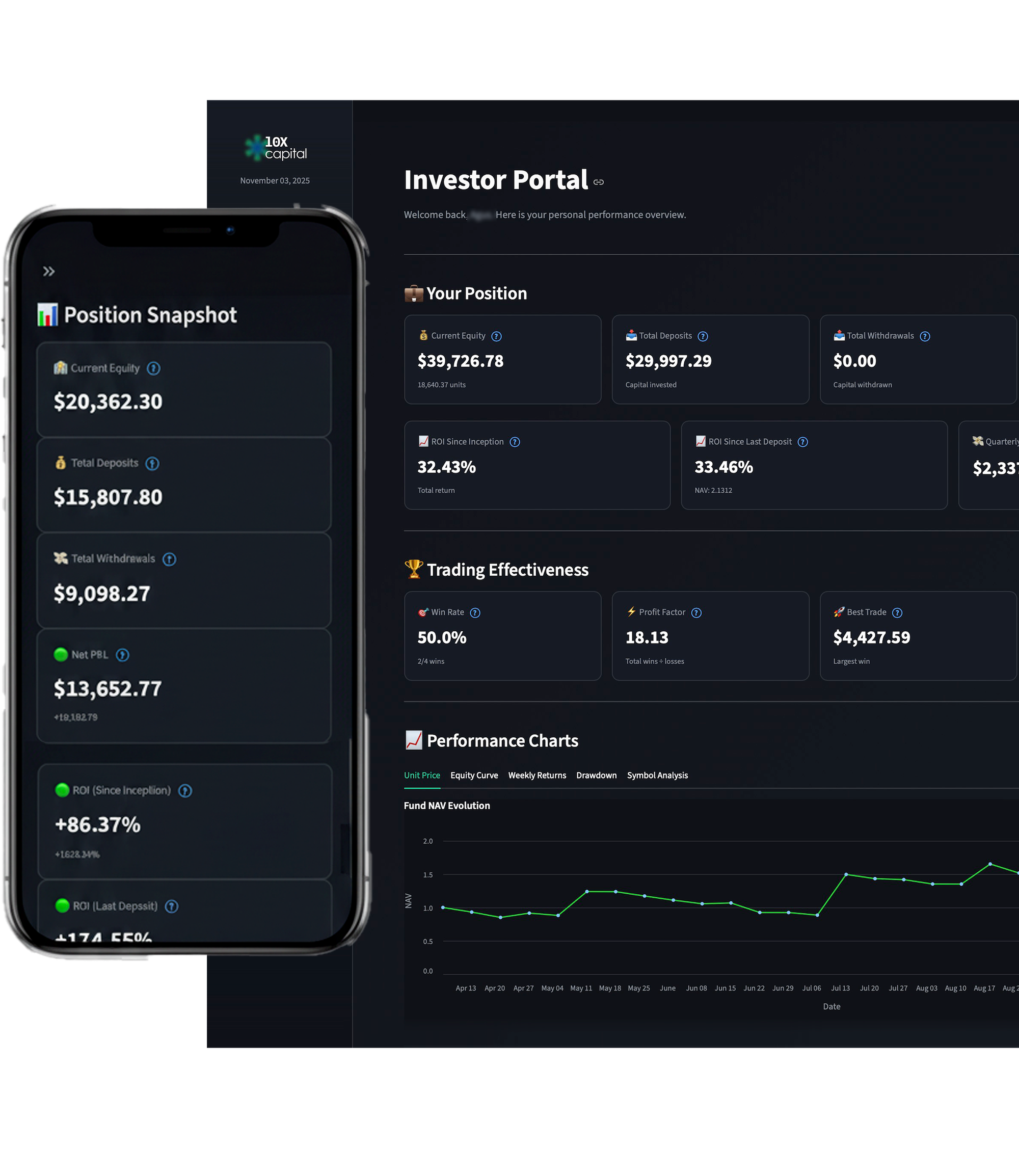Click the 10X capital logo
The image size is (1019, 1176).
pyautogui.click(x=275, y=147)
